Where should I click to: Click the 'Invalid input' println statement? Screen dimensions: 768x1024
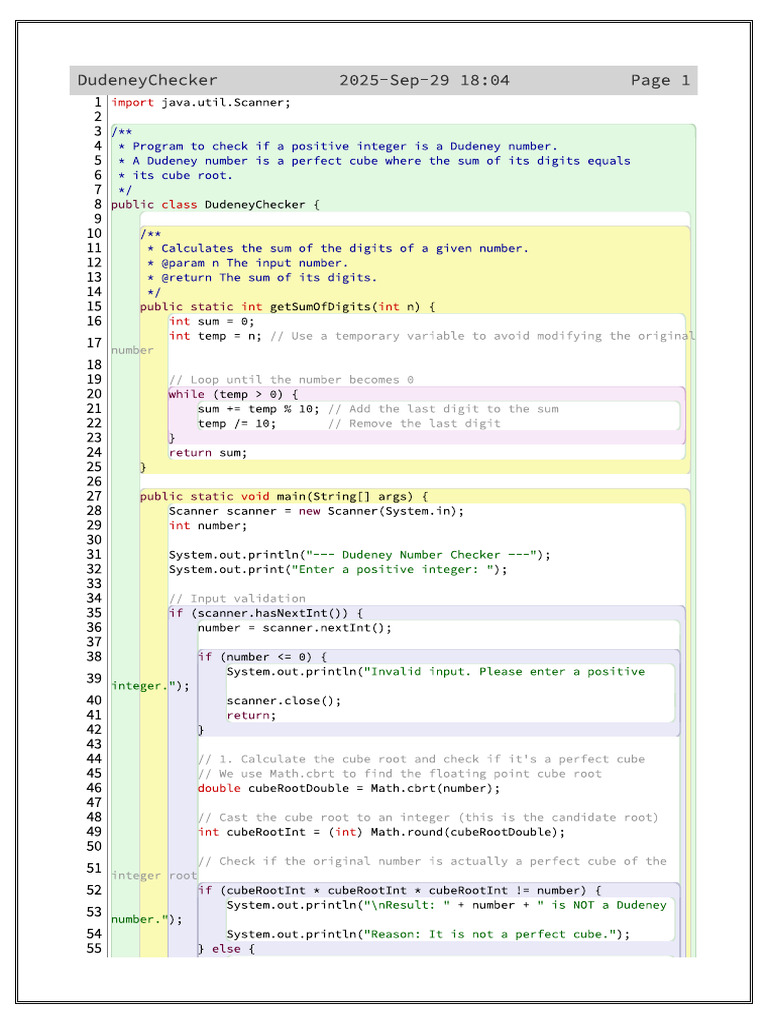436,671
